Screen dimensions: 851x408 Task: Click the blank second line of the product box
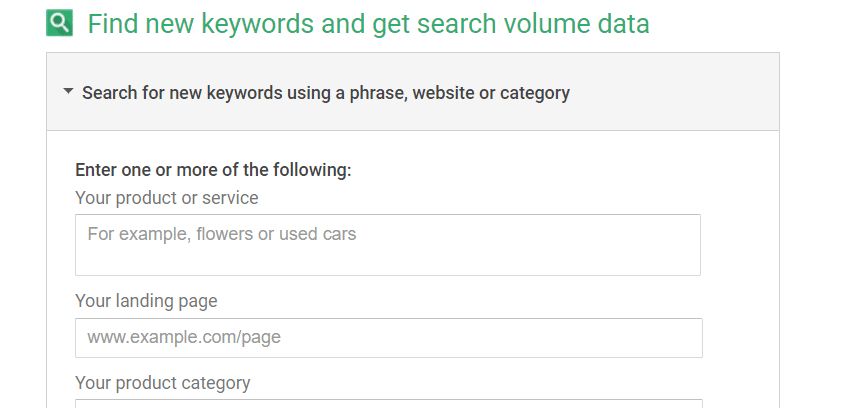388,260
